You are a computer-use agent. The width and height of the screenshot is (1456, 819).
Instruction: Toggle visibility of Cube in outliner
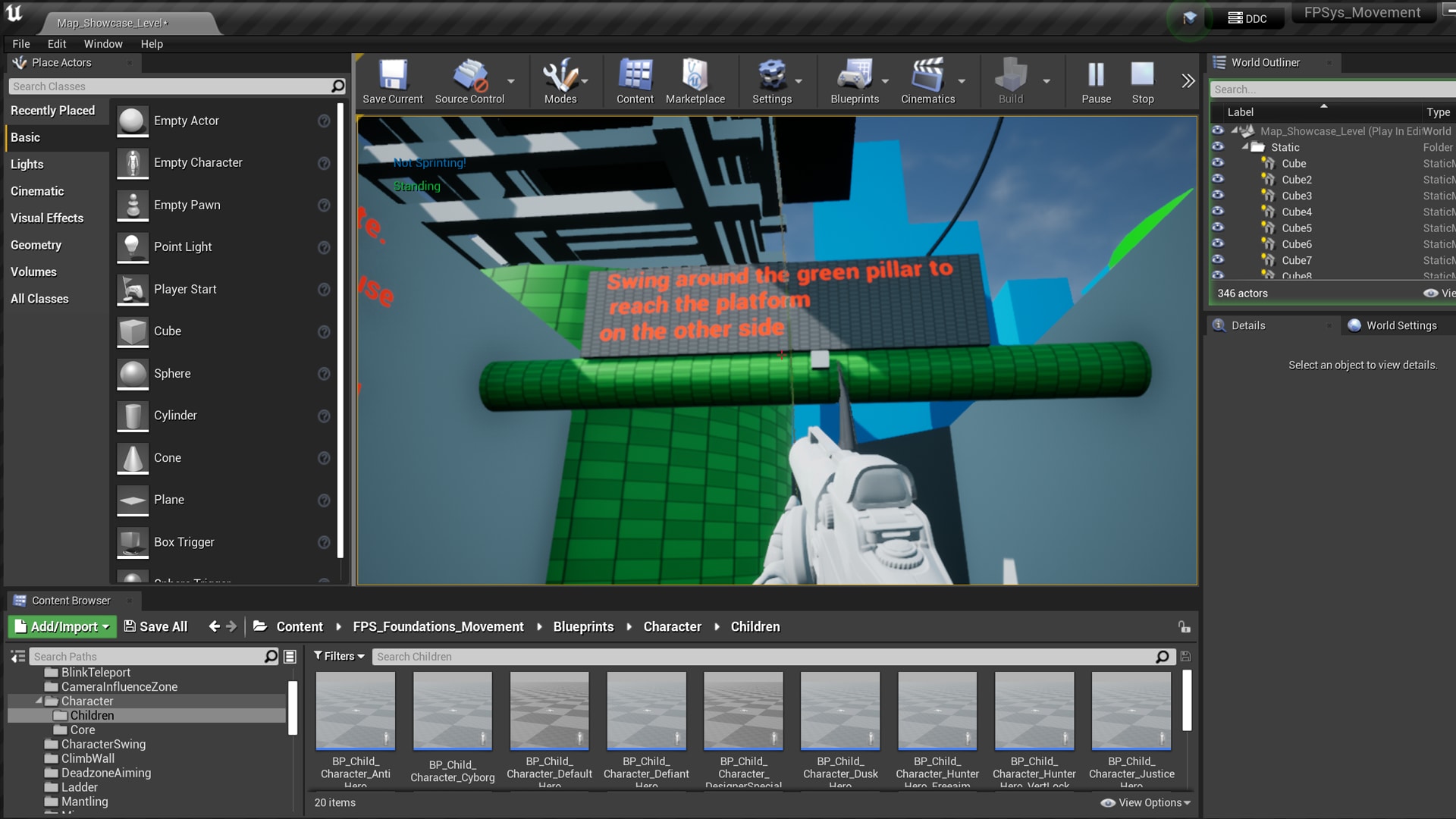(x=1218, y=163)
